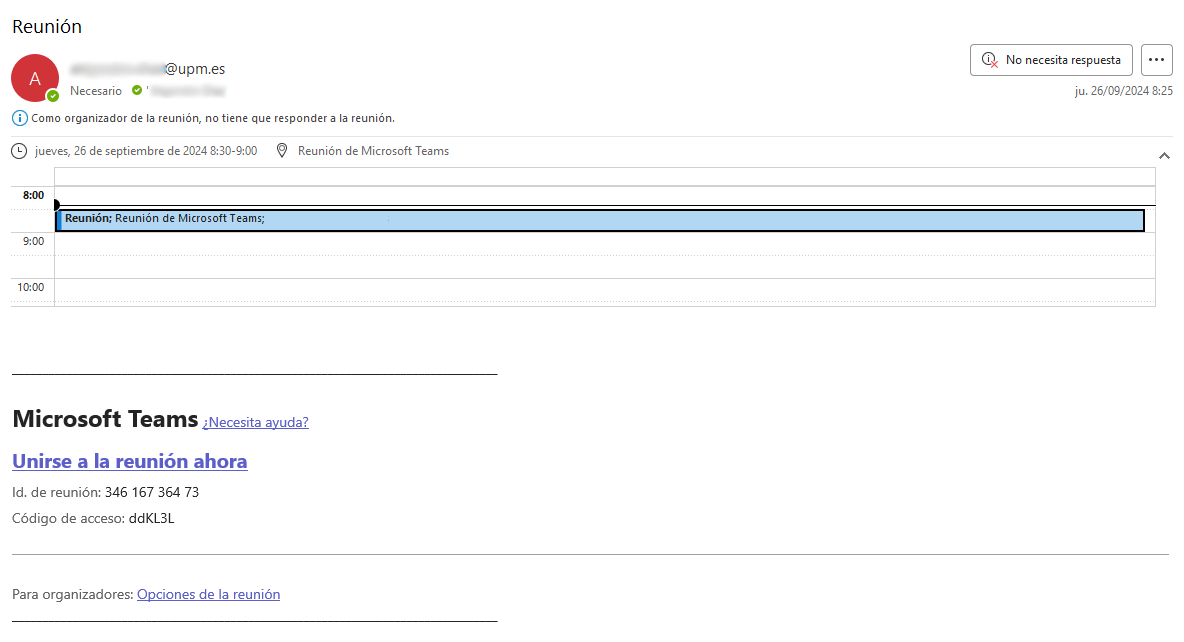1184x642 pixels.
Task: Select the Reunión event in the calendar preview
Action: tap(600, 220)
